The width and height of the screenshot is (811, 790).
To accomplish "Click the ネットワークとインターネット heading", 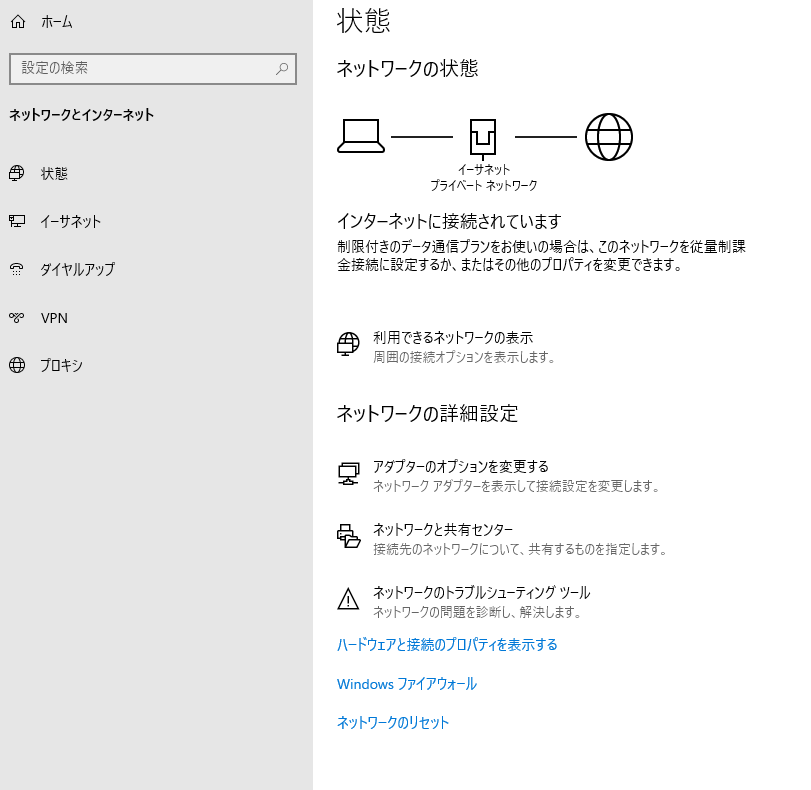I will pyautogui.click(x=82, y=115).
